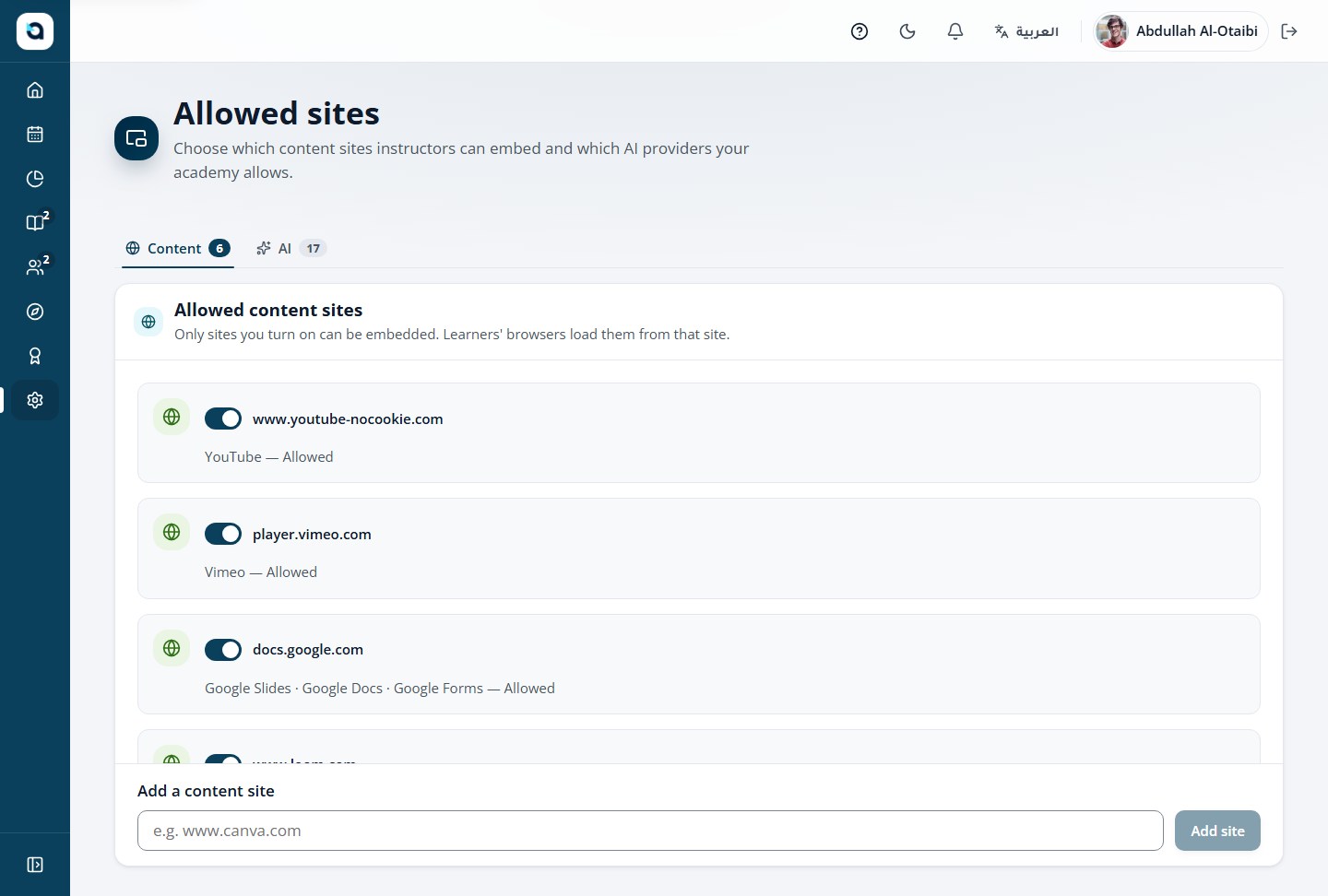The height and width of the screenshot is (896, 1328).
Task: Click the Allowed sites header icon
Action: pyautogui.click(x=136, y=138)
